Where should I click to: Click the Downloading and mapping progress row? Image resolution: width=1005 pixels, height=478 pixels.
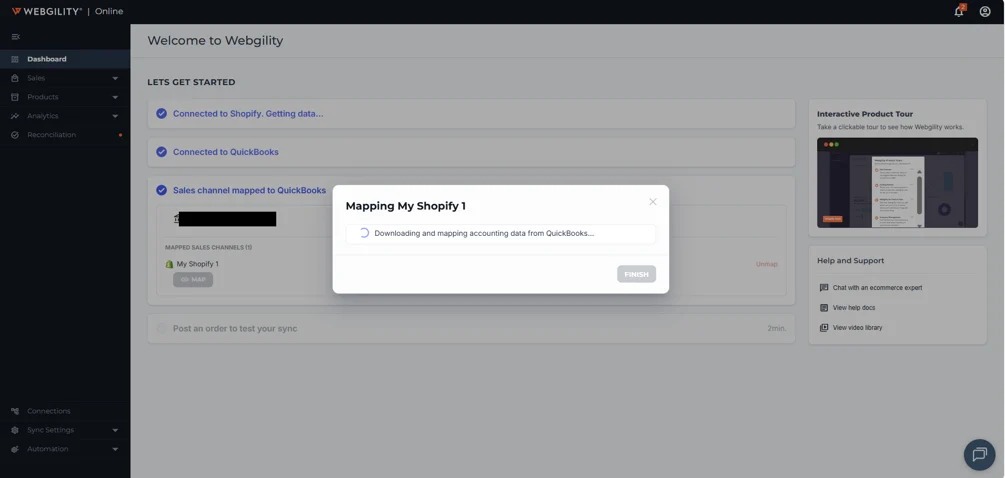tap(501, 234)
